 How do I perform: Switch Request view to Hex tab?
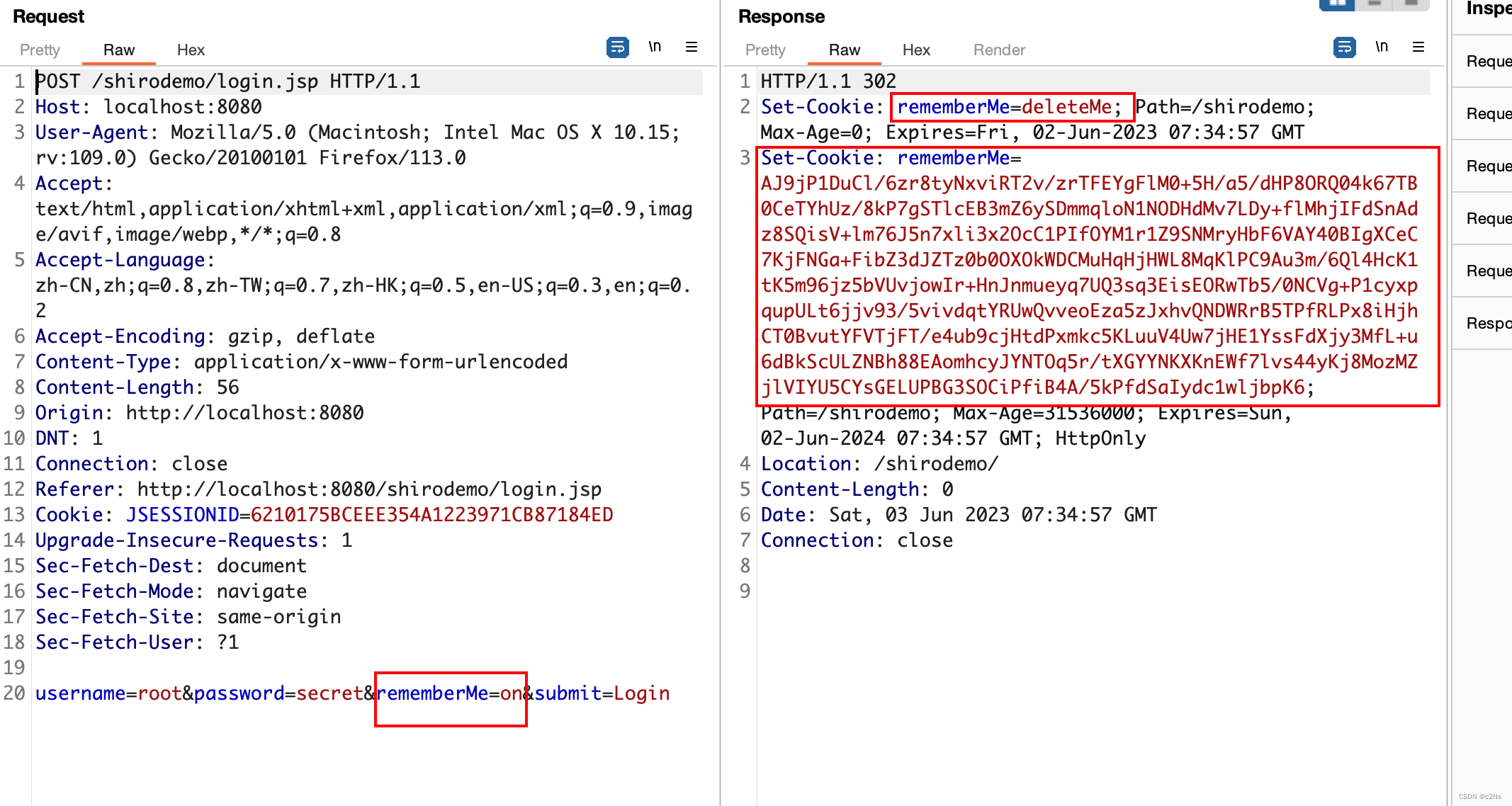(x=191, y=50)
